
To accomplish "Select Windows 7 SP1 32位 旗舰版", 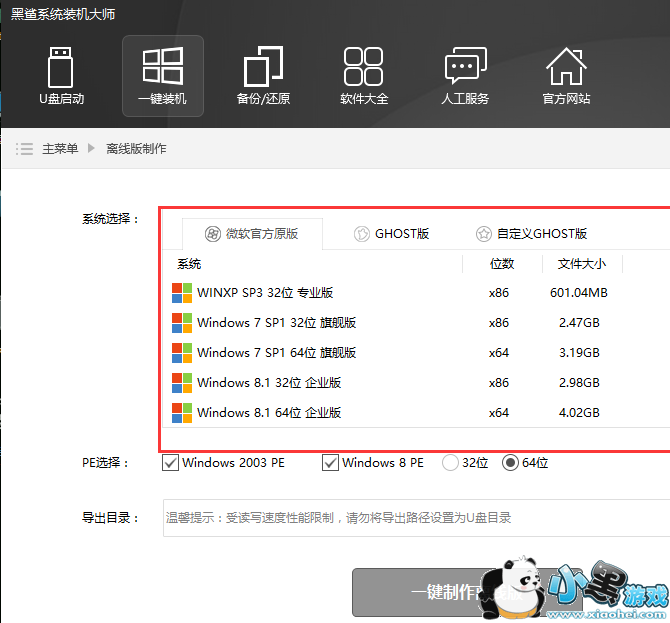I will point(276,323).
